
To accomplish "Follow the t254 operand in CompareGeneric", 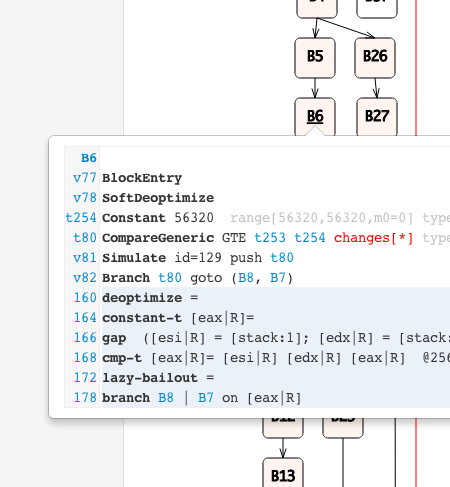I will pos(310,238).
